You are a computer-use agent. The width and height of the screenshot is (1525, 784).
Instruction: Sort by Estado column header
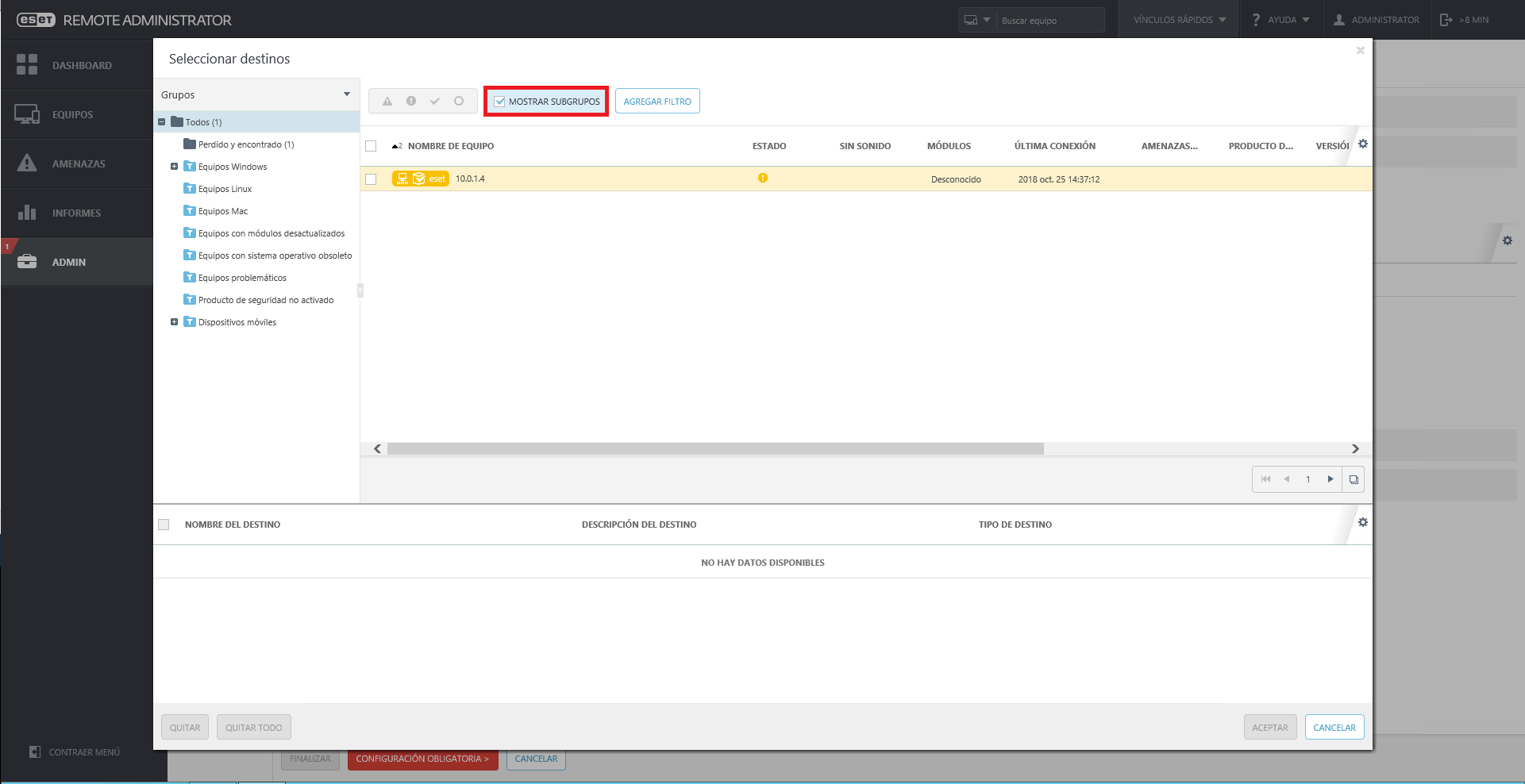pos(769,146)
